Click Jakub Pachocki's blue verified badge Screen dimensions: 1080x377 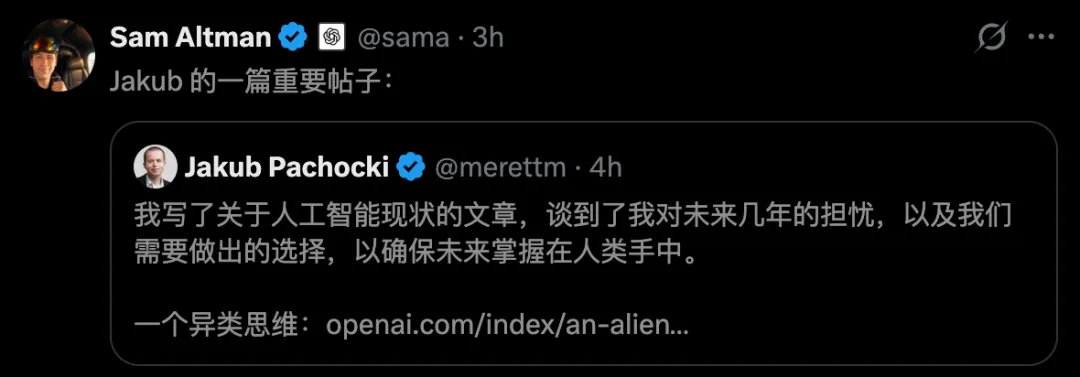click(411, 167)
